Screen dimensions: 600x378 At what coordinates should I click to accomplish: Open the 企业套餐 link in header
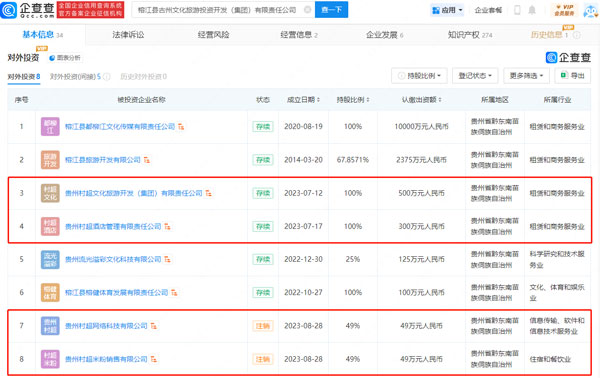488,10
